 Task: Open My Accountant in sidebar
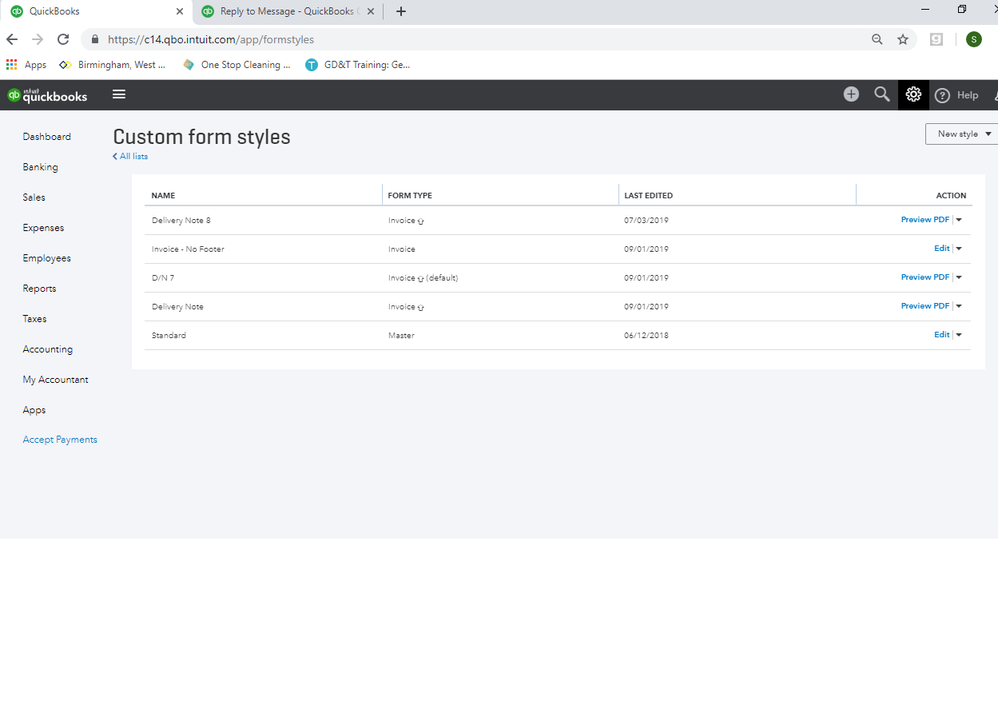coord(55,379)
